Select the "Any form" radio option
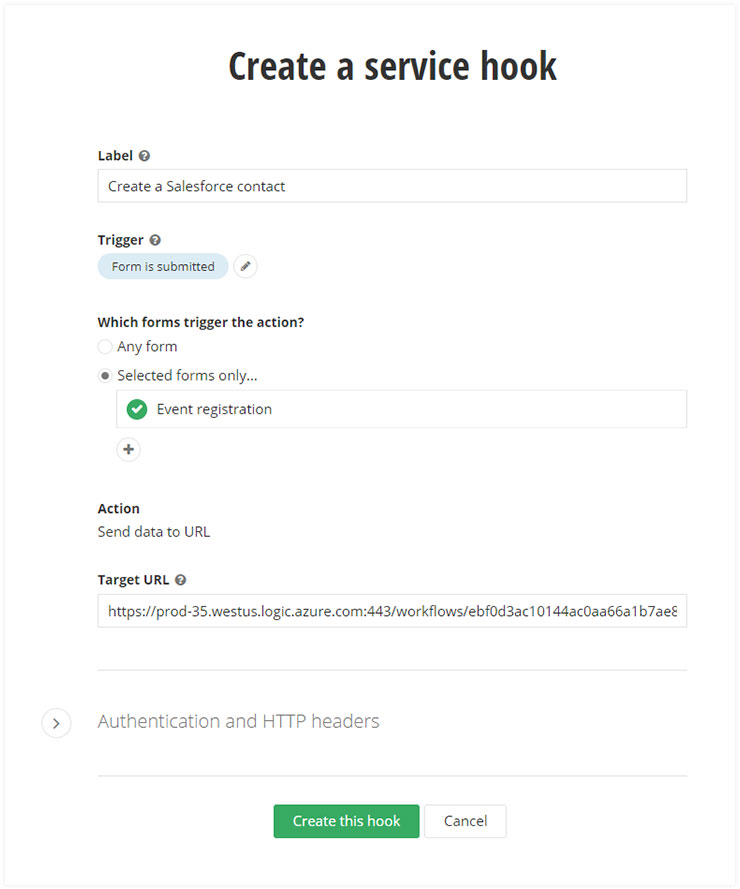The width and height of the screenshot is (740, 889). [x=105, y=347]
